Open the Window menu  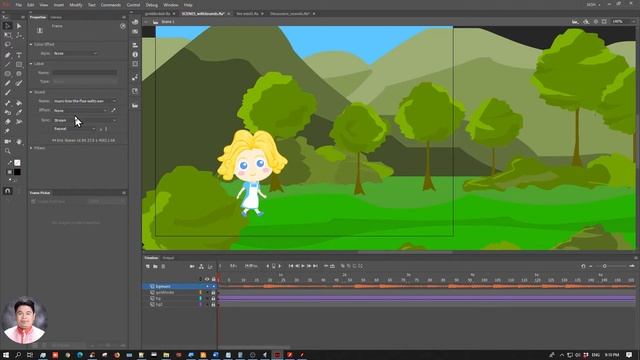pyautogui.click(x=171, y=5)
